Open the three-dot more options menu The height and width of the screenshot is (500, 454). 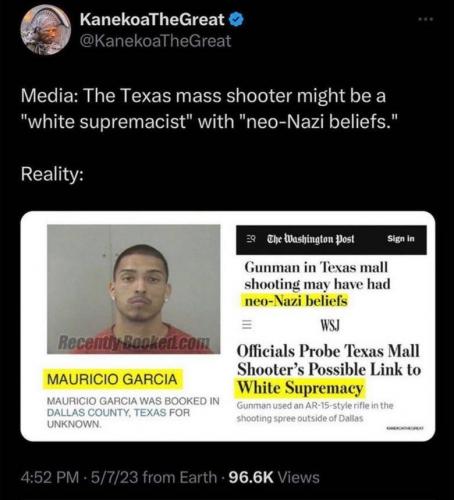(426, 19)
